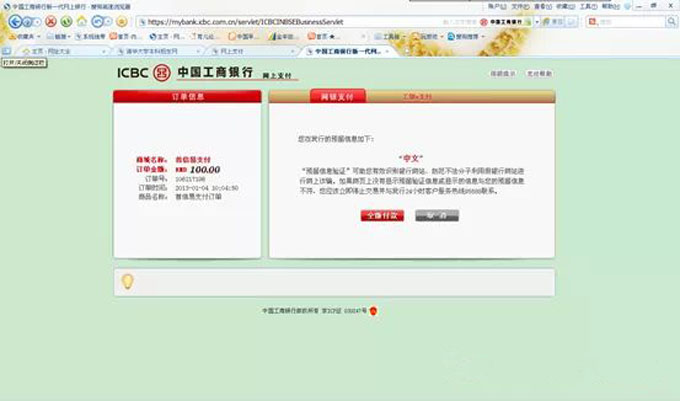Image resolution: width=680 pixels, height=401 pixels.
Task: Switch to the 主页-网址大全 tab
Action: [62, 51]
